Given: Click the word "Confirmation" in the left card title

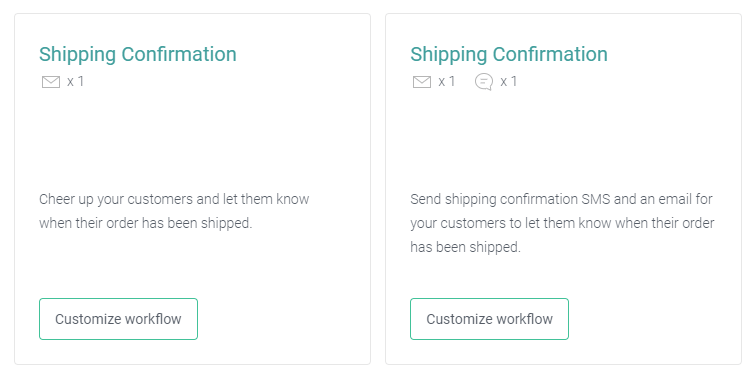Looking at the screenshot, I should pyautogui.click(x=179, y=54).
